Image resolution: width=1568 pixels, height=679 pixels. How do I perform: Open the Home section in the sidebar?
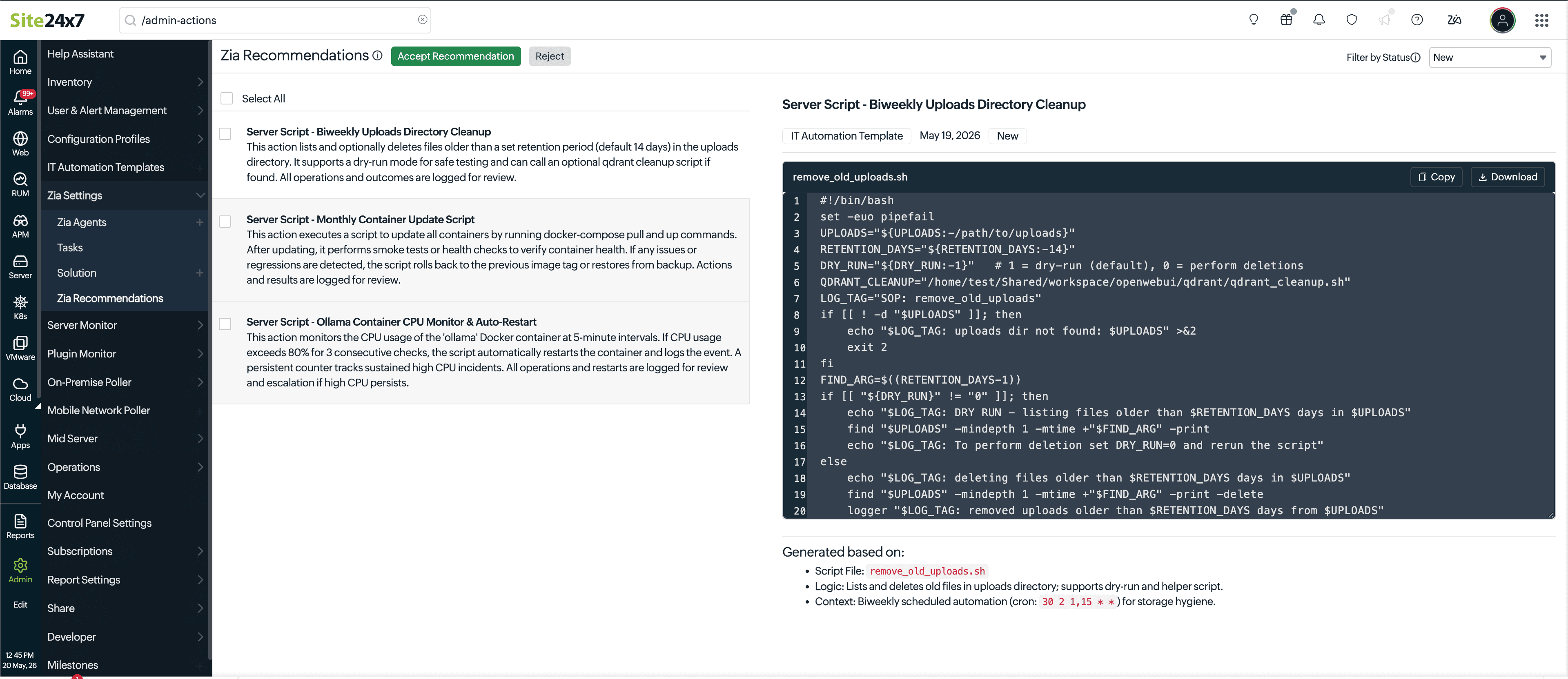[x=20, y=62]
